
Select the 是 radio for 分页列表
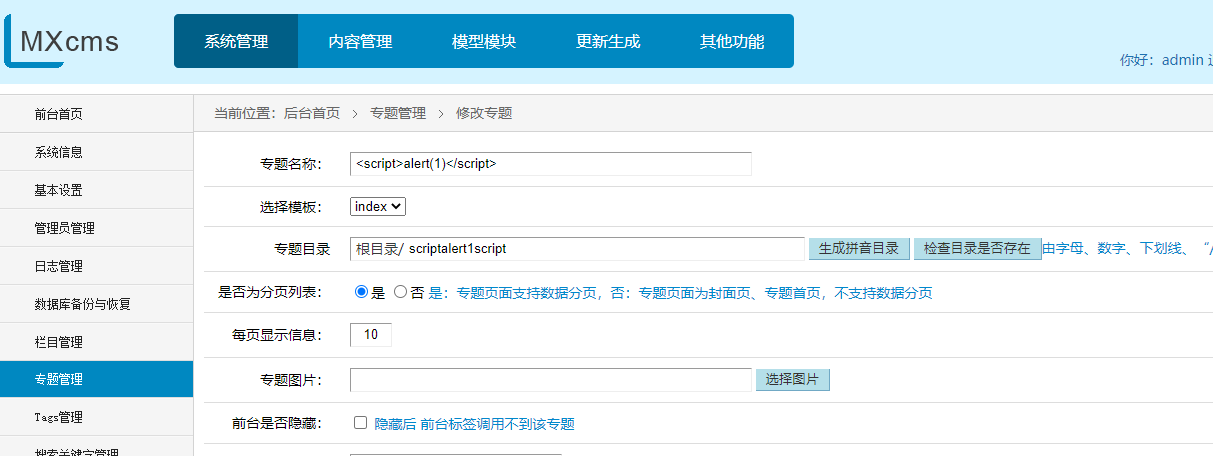tap(362, 293)
